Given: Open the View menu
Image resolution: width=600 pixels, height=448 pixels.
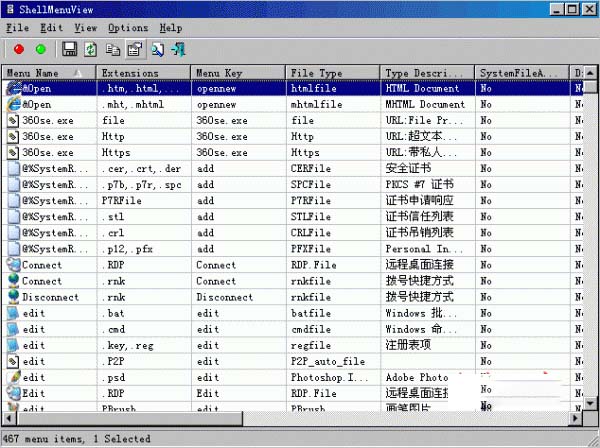Looking at the screenshot, I should point(85,28).
